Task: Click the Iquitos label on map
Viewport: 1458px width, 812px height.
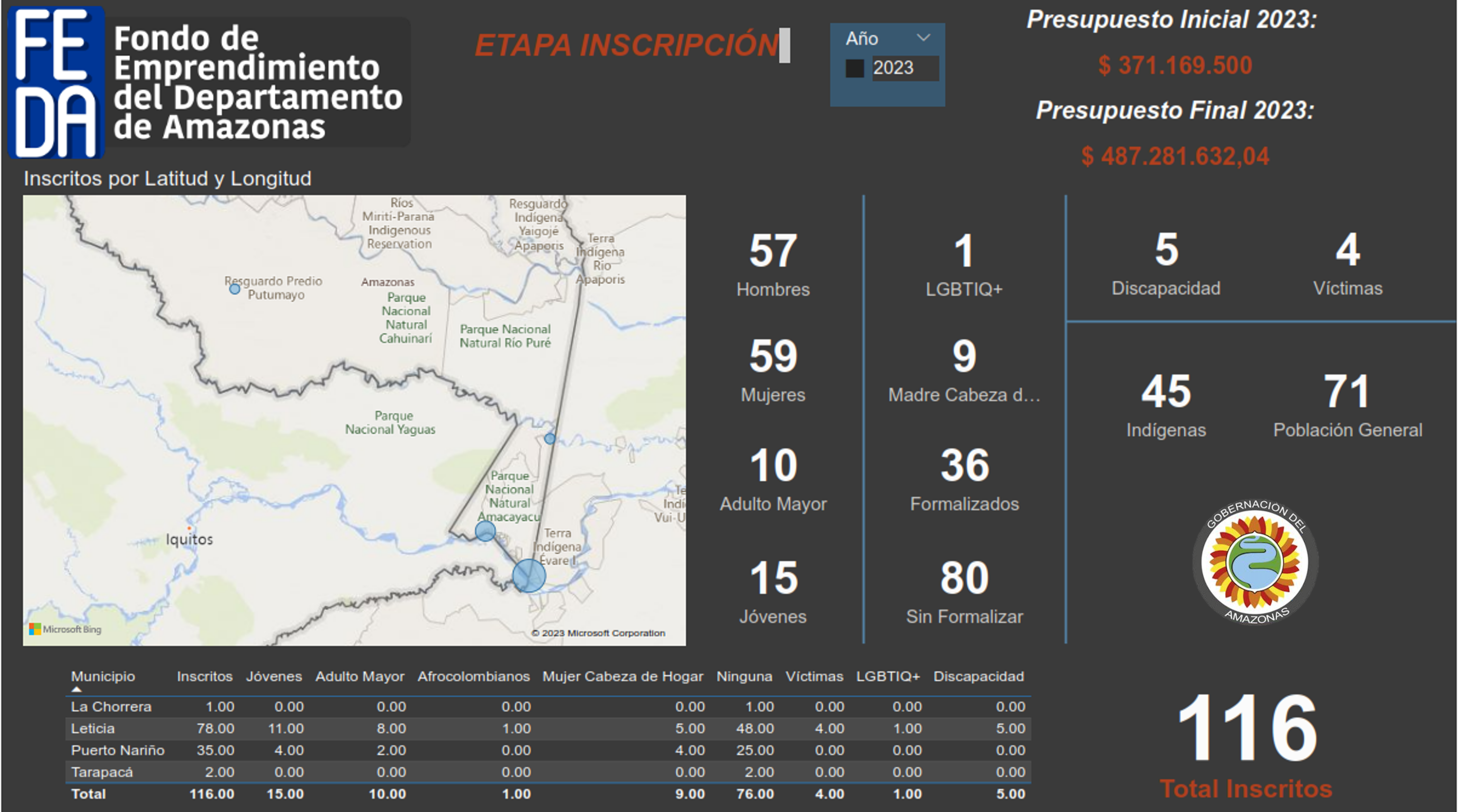Action: (189, 539)
